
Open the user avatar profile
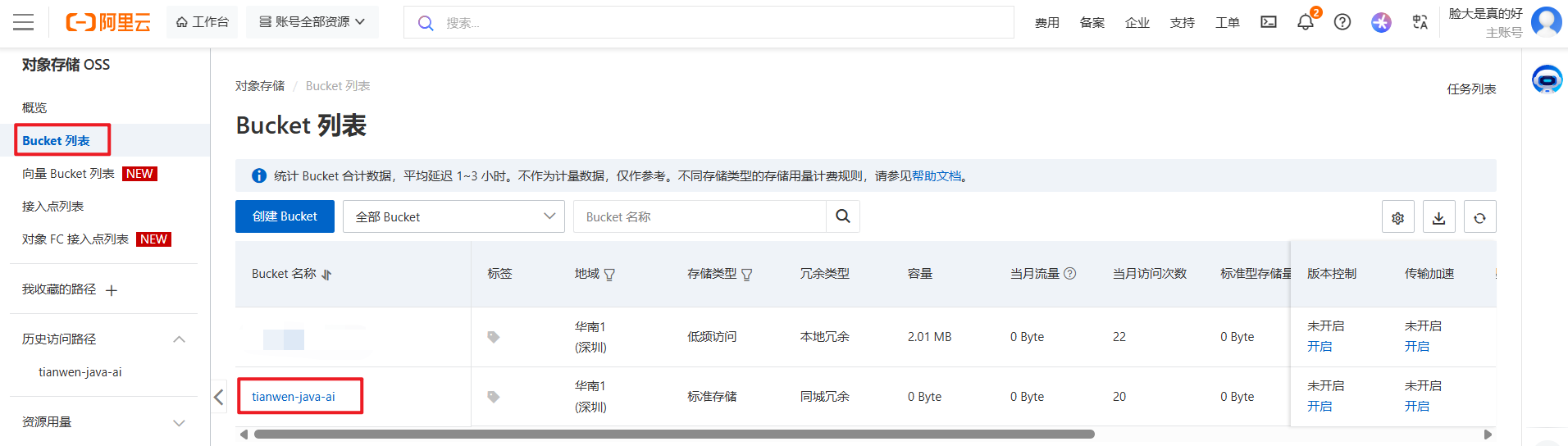(x=1547, y=22)
